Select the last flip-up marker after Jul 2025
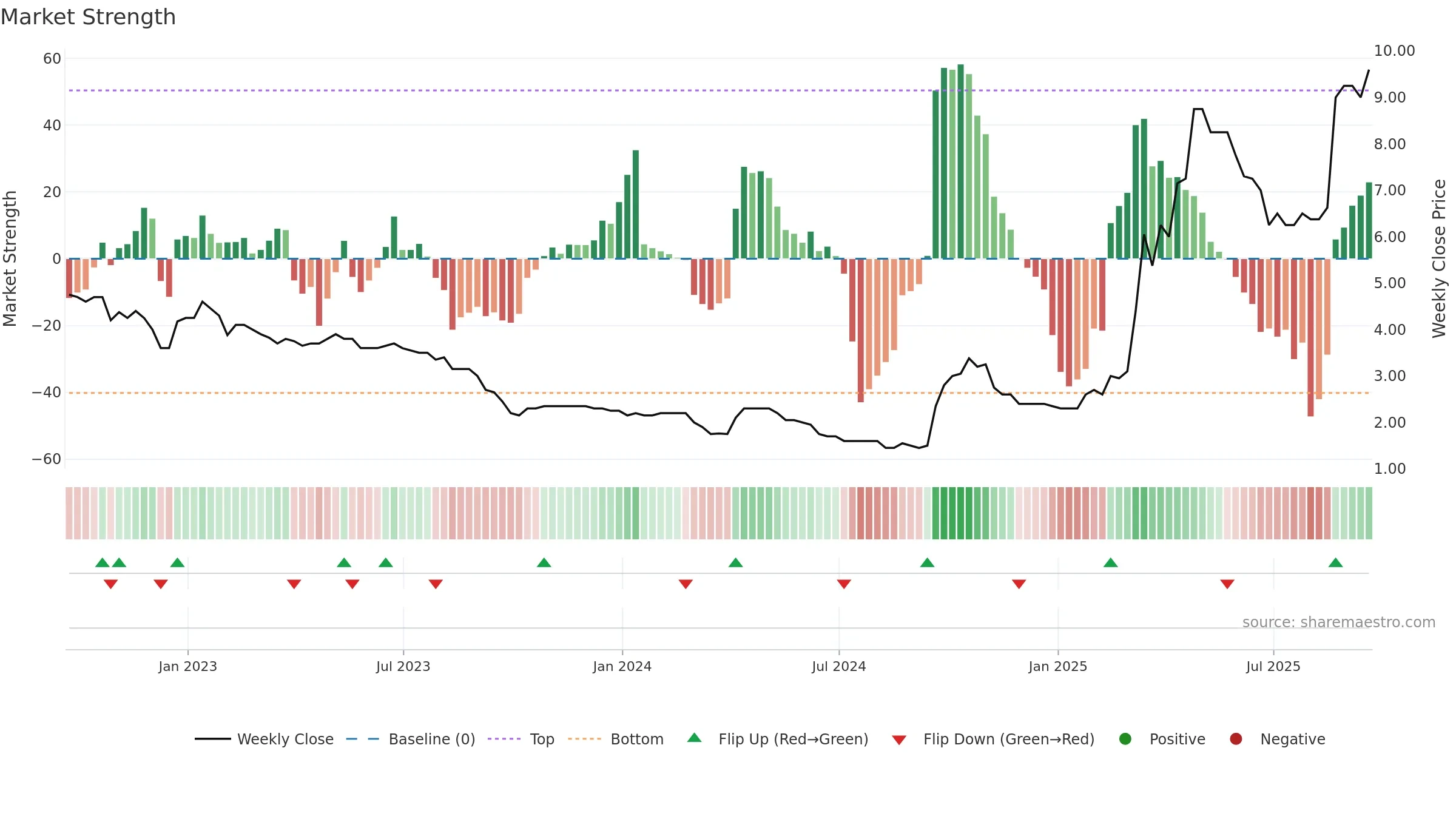Image resolution: width=1456 pixels, height=819 pixels. [x=1335, y=562]
